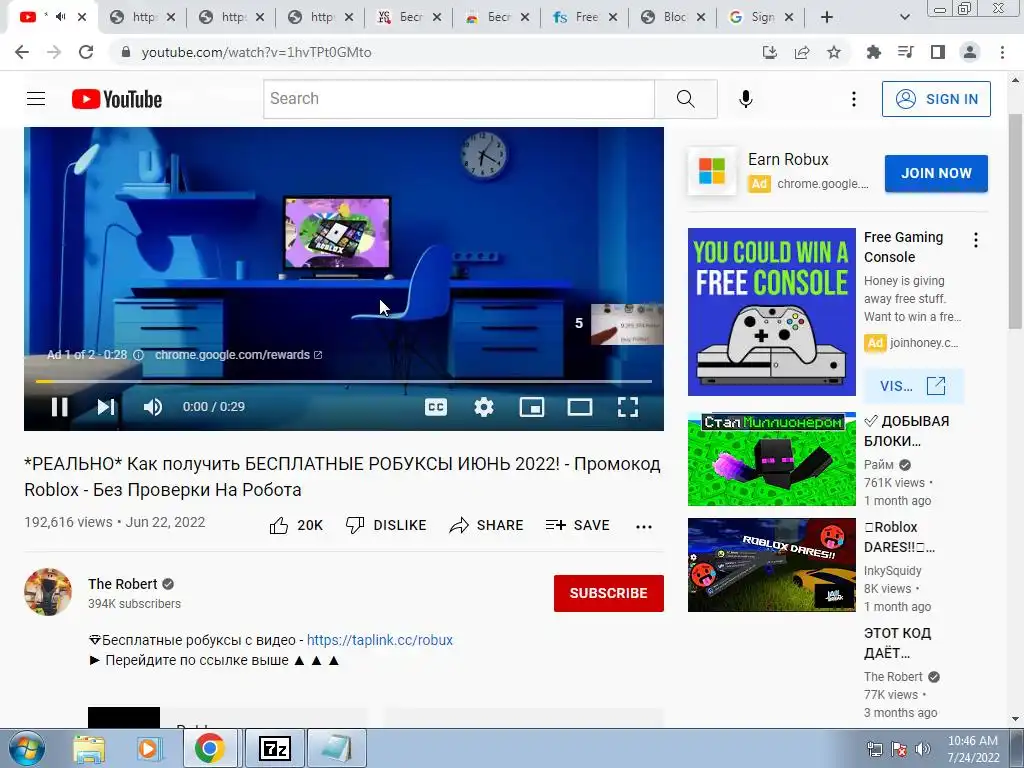Enter full screen video mode

(x=628, y=407)
